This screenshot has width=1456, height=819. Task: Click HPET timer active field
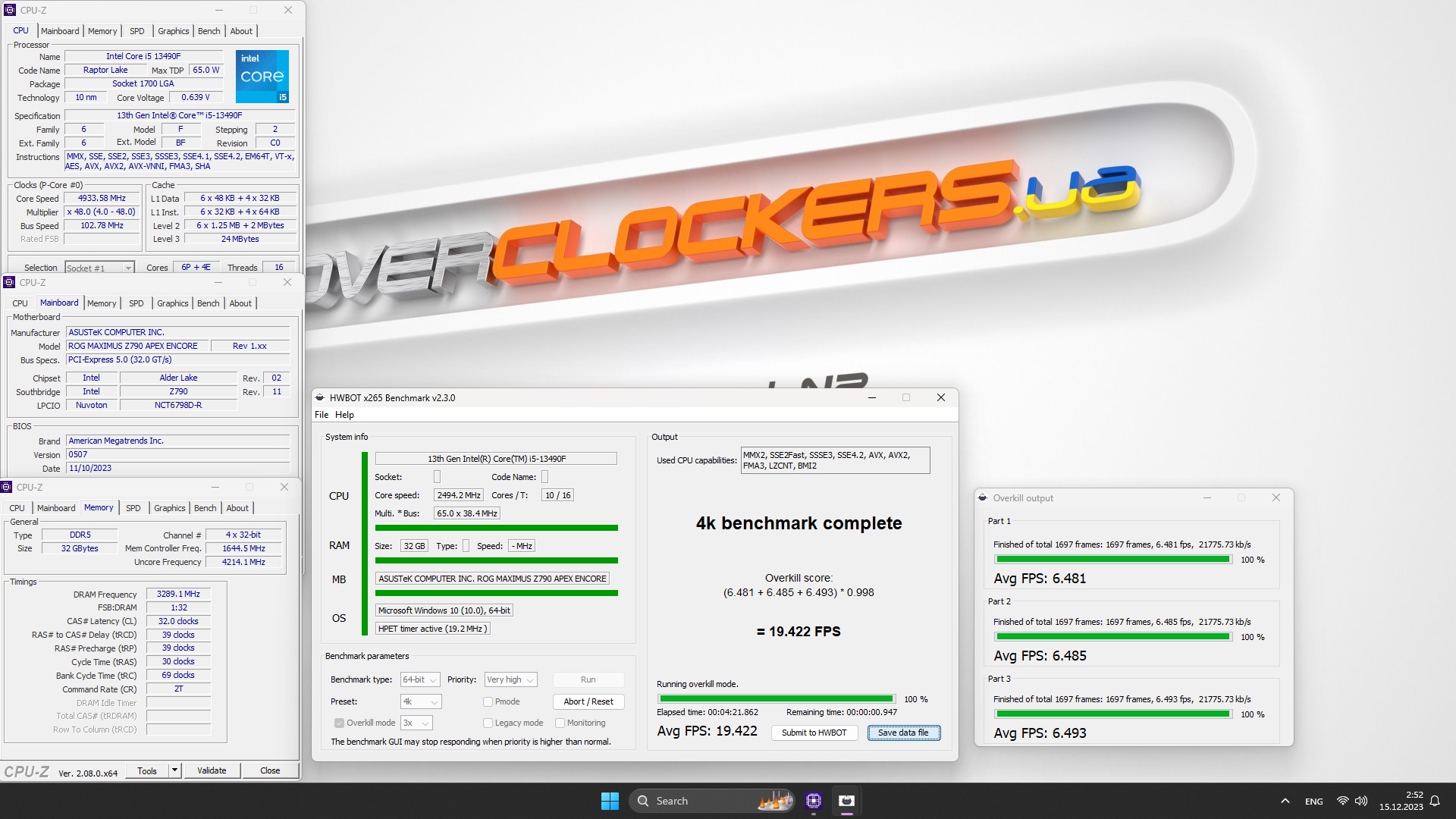click(433, 629)
